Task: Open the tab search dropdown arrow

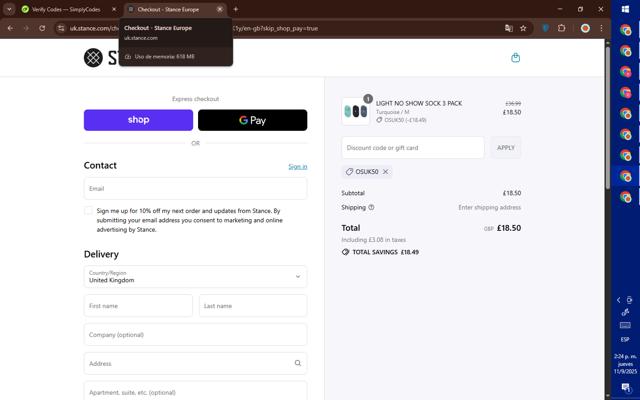Action: [x=9, y=9]
